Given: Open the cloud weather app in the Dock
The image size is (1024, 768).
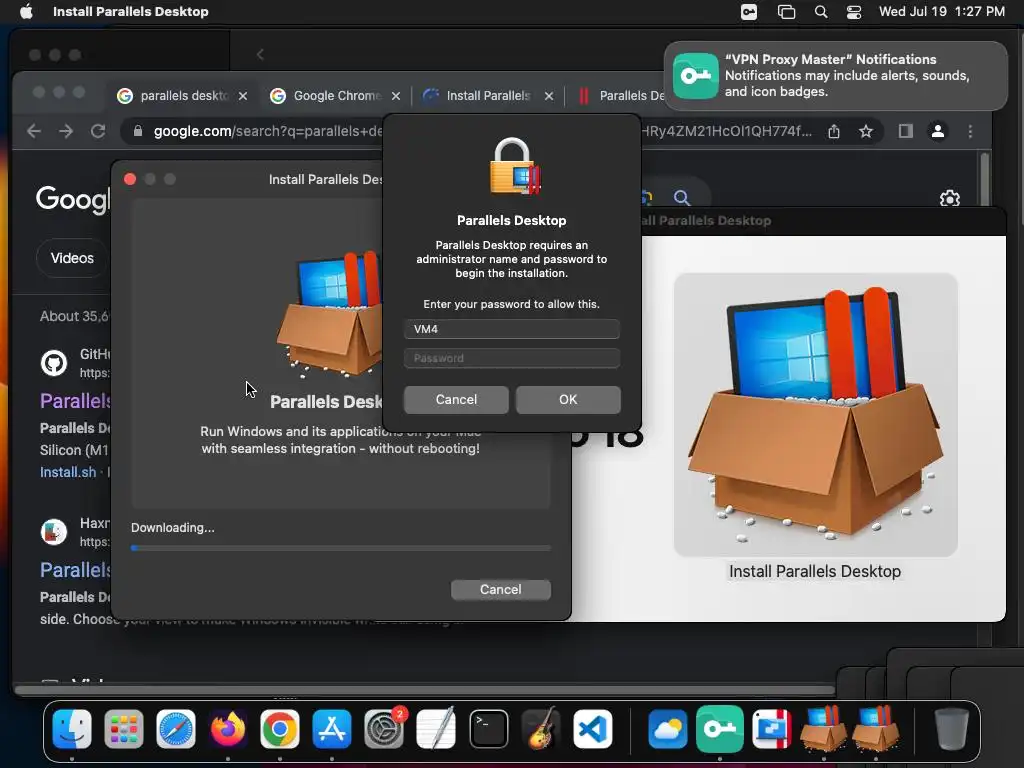Looking at the screenshot, I should tap(667, 729).
